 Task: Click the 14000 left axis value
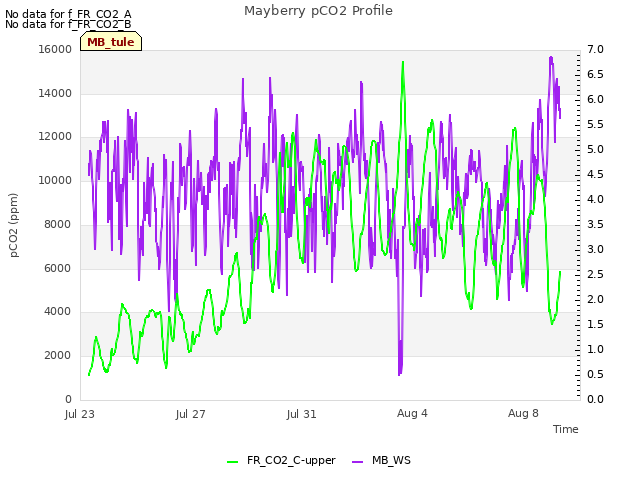point(55,93)
